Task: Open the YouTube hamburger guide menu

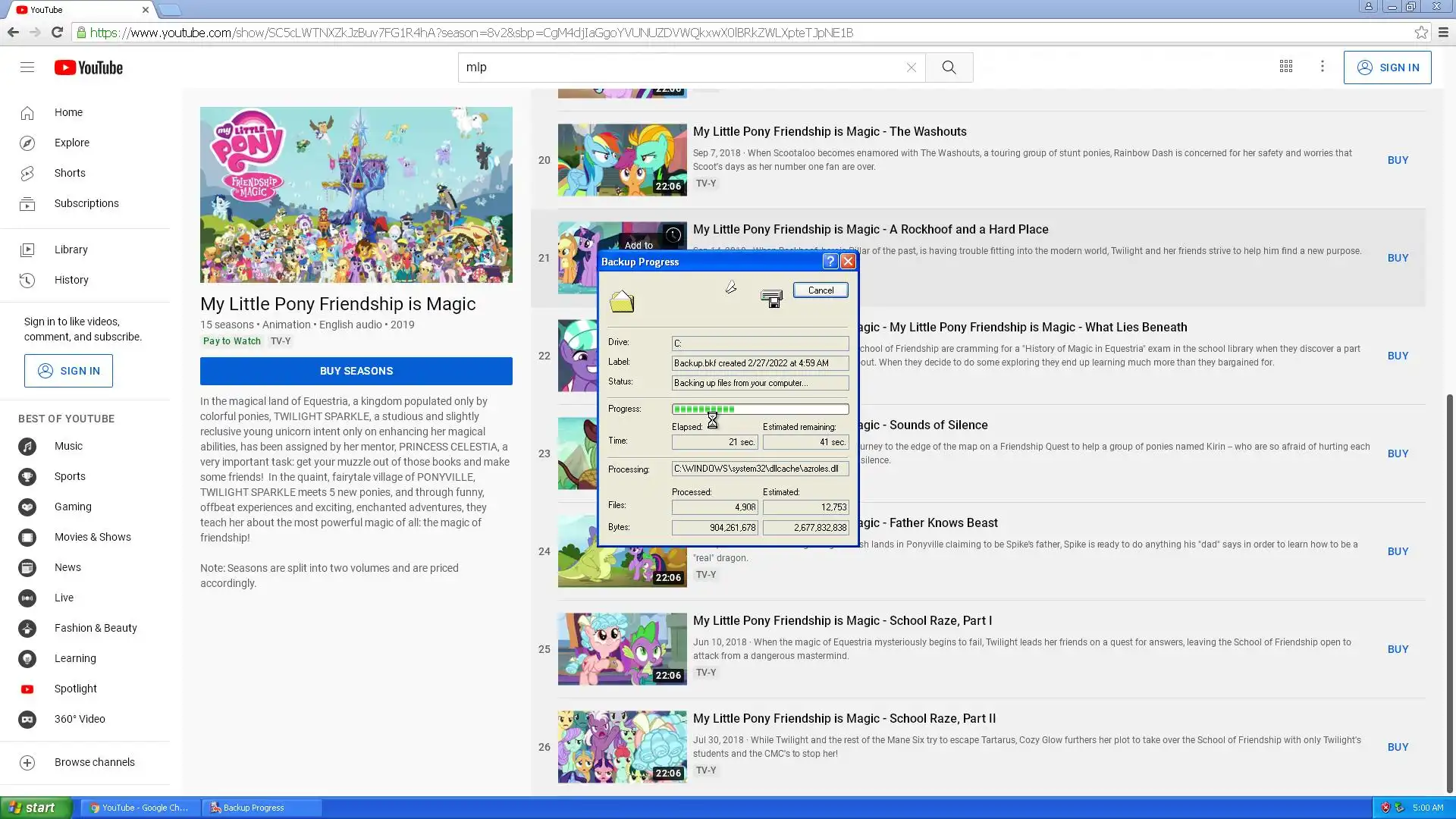Action: click(x=27, y=67)
